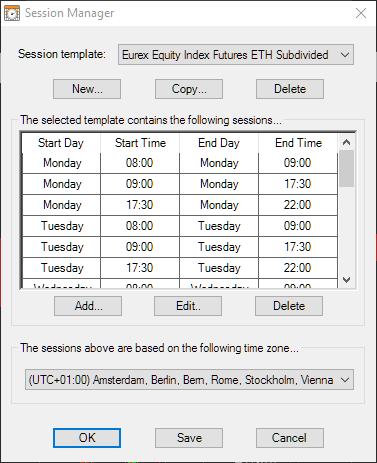
Task: Click the session list scrollbar thumb
Action: point(347,169)
